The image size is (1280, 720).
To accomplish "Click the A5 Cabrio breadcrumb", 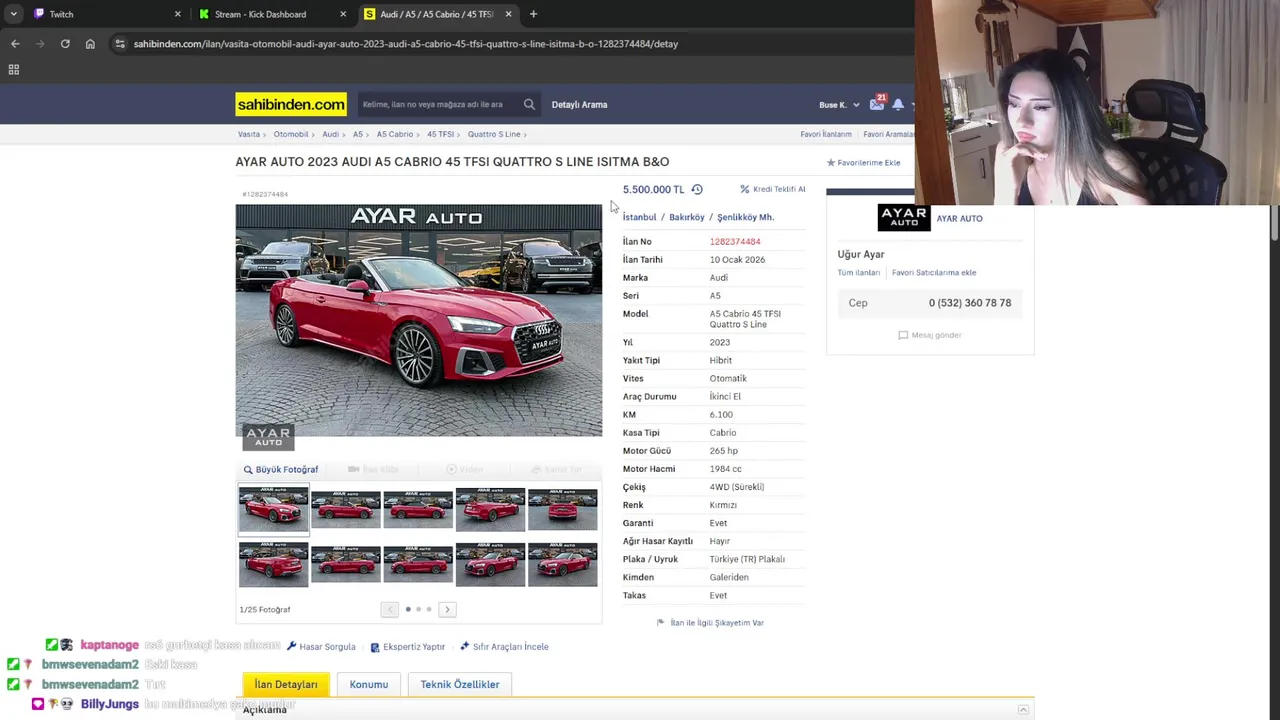I will [x=395, y=134].
